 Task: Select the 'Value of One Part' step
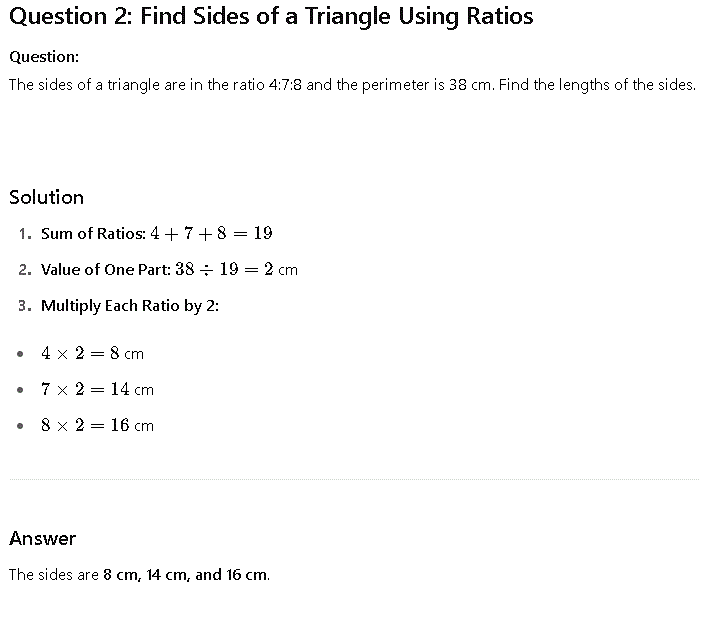click(x=106, y=270)
